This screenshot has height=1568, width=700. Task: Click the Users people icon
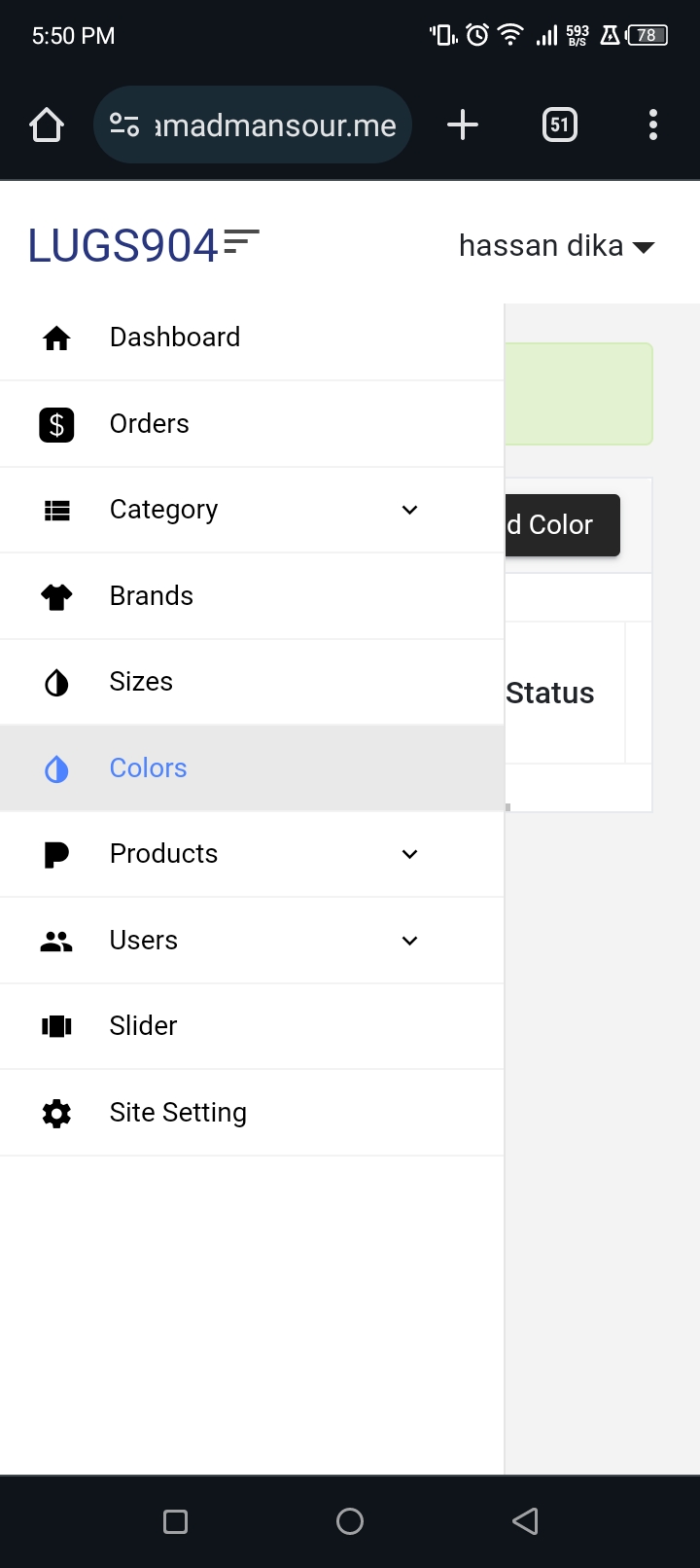click(56, 941)
